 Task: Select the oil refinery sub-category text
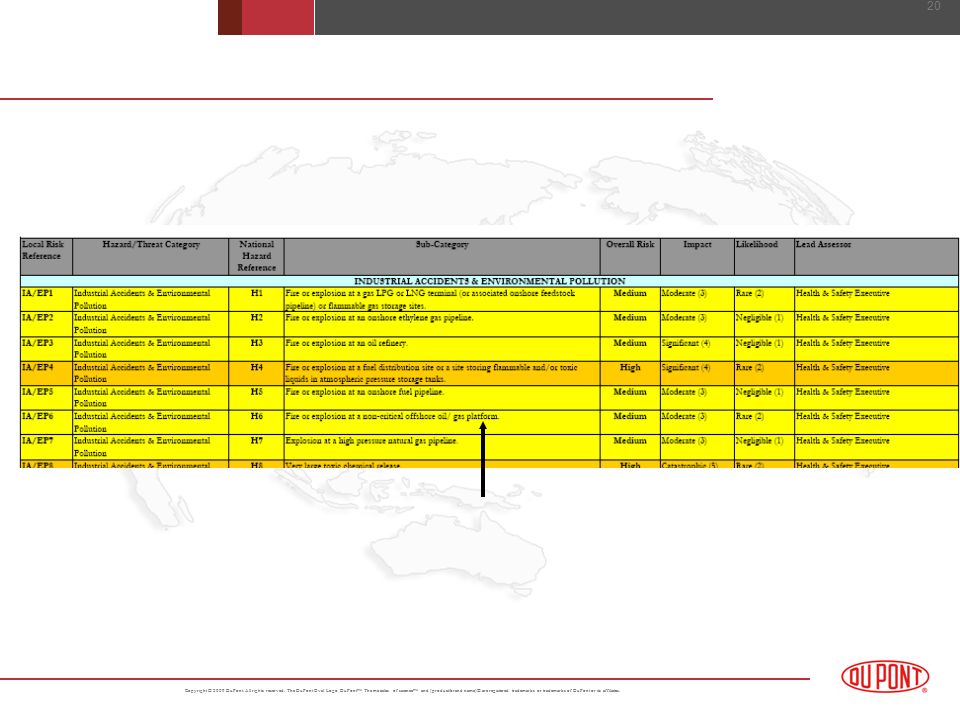(346, 343)
